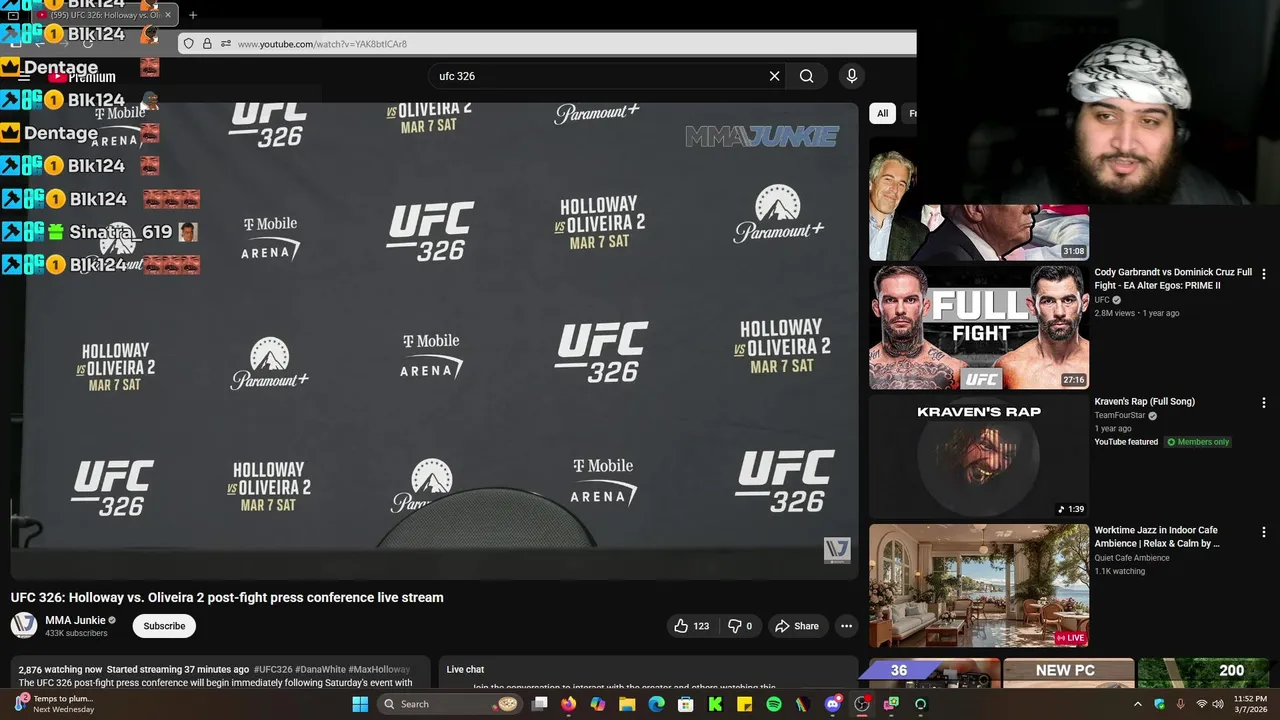Click the tracking protection shield icon

(x=189, y=44)
